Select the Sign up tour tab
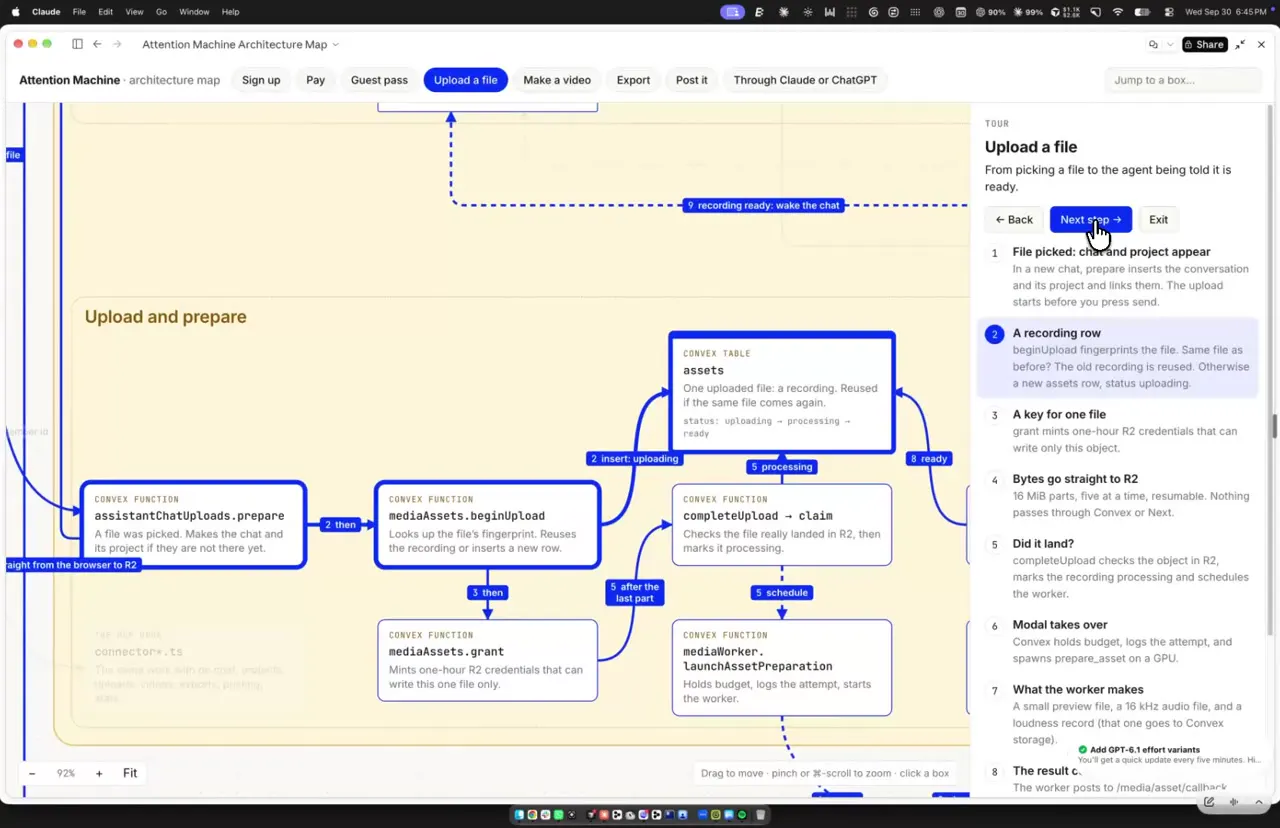 [261, 80]
